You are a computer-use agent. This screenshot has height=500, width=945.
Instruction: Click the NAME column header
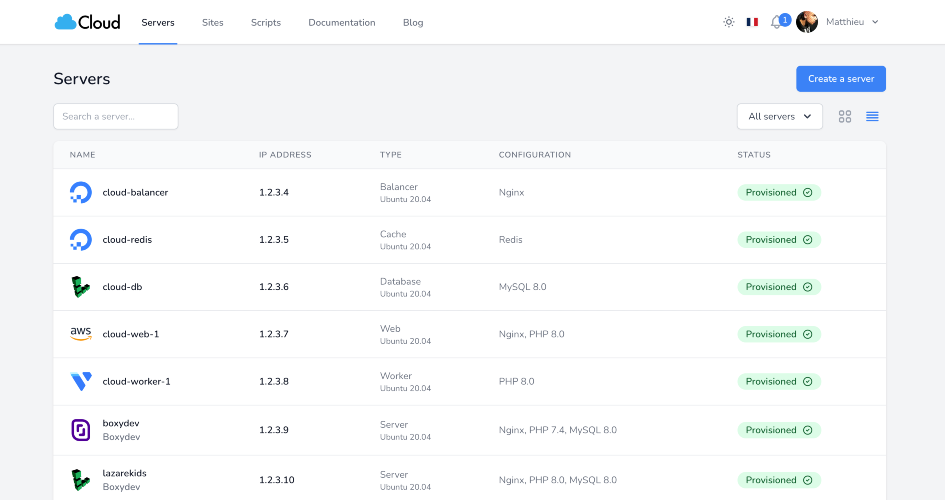[x=83, y=155]
